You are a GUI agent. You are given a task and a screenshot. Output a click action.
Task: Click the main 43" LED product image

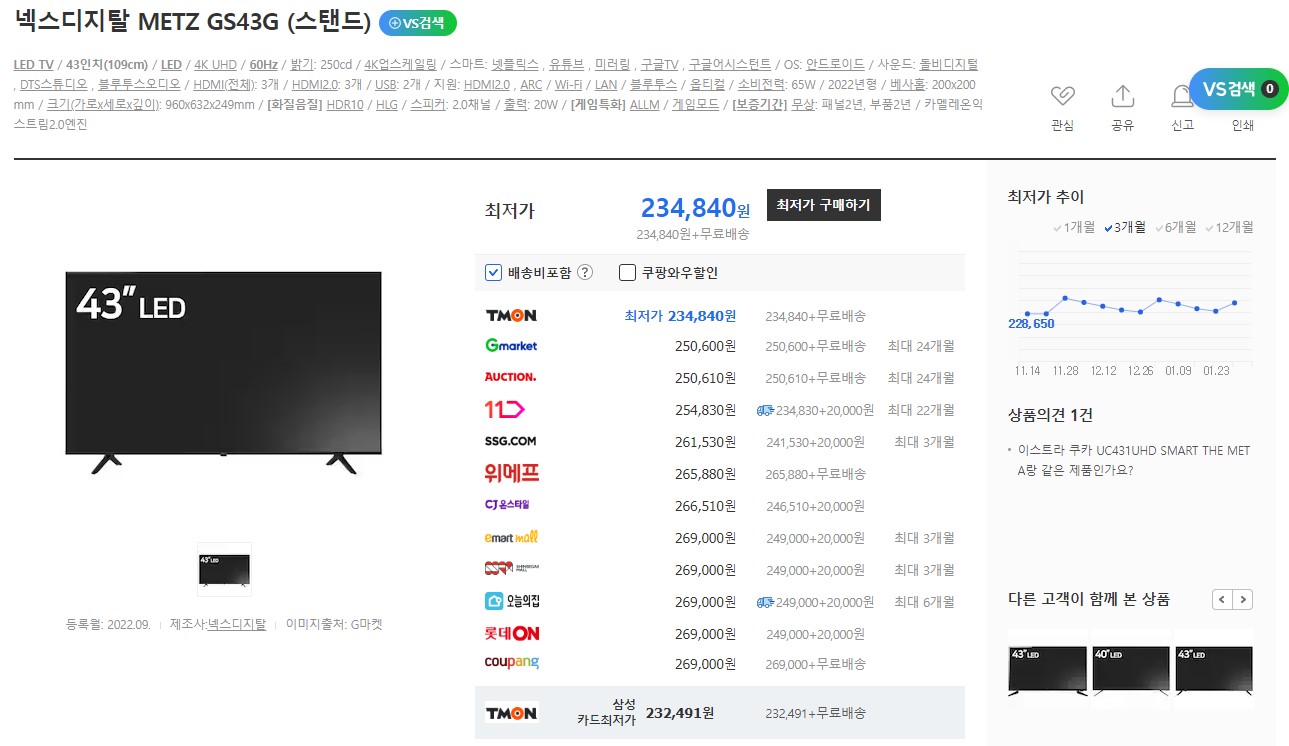224,371
